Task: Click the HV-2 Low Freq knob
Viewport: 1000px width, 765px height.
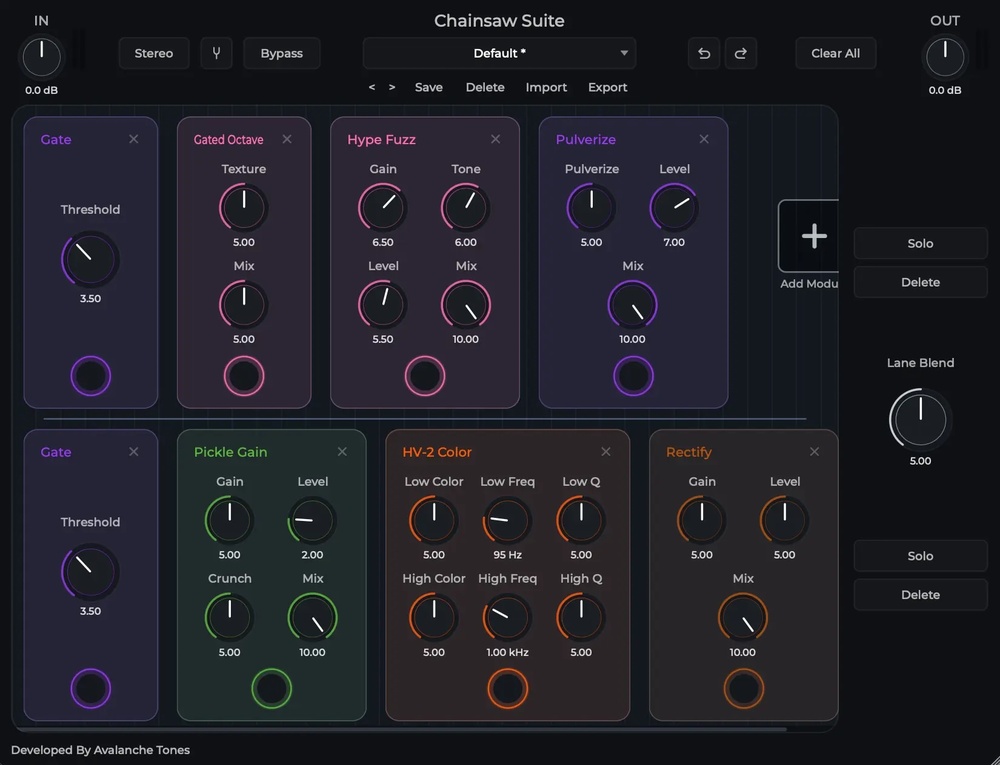Action: click(x=508, y=520)
